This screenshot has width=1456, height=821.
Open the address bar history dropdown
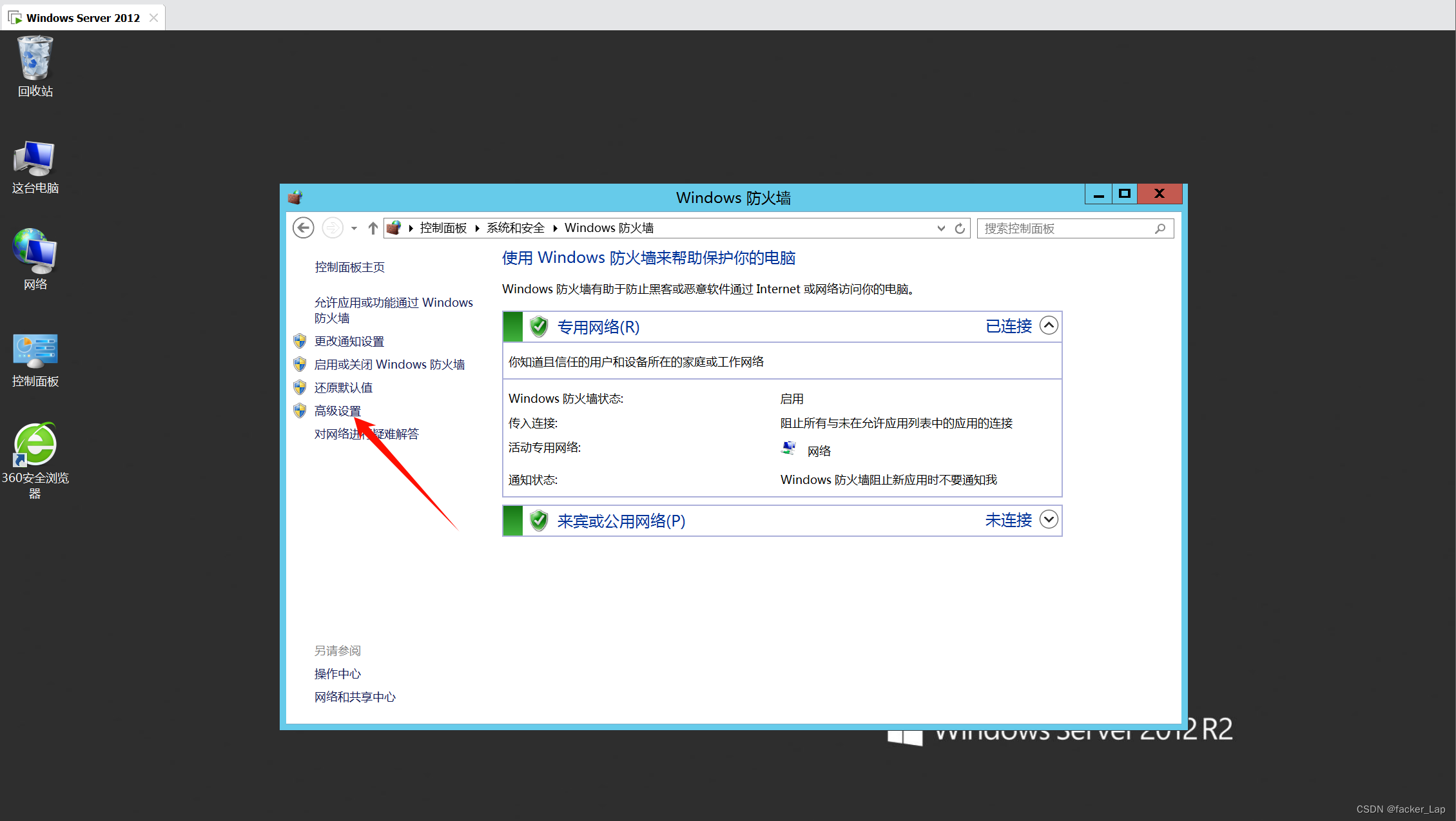tap(941, 228)
